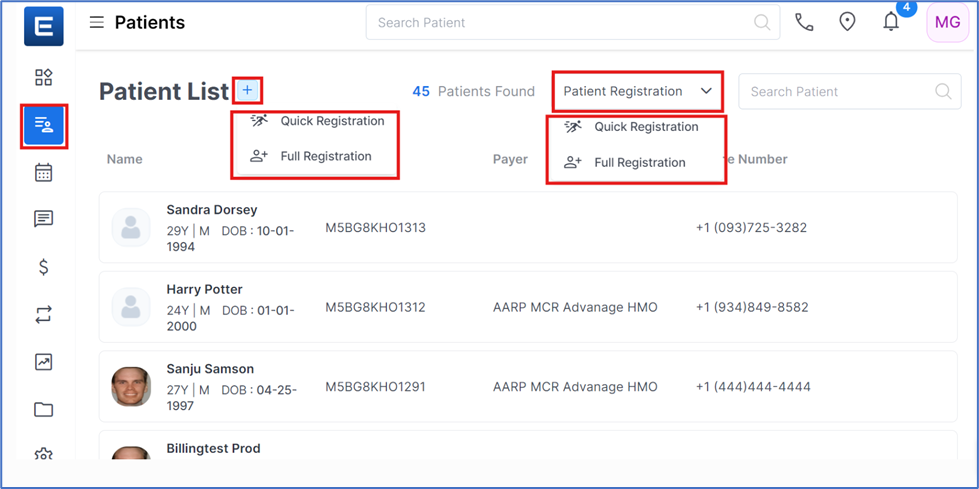Click the transfer arrows sidebar icon

coord(43,315)
